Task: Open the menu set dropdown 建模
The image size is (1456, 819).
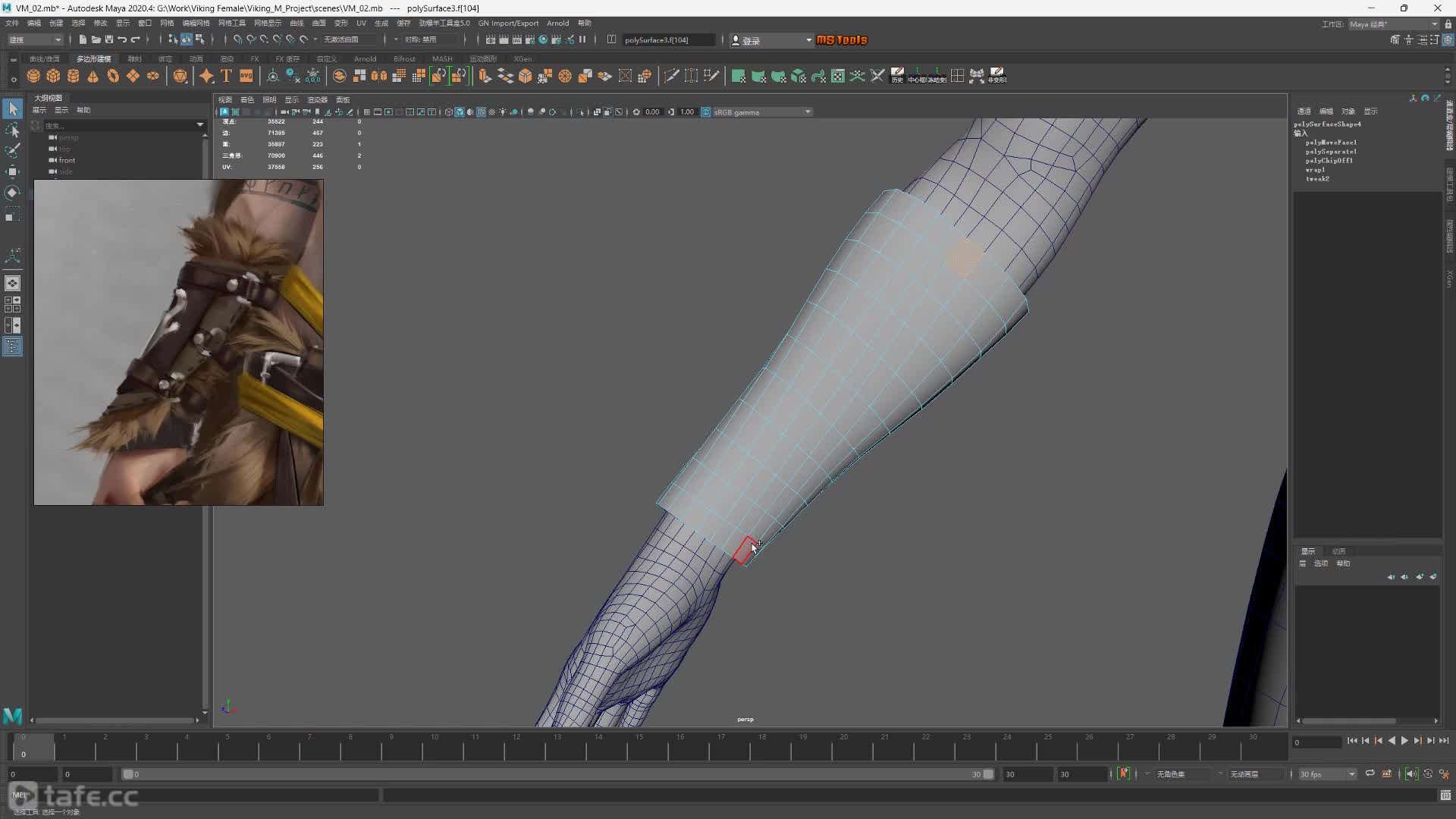Action: click(35, 39)
